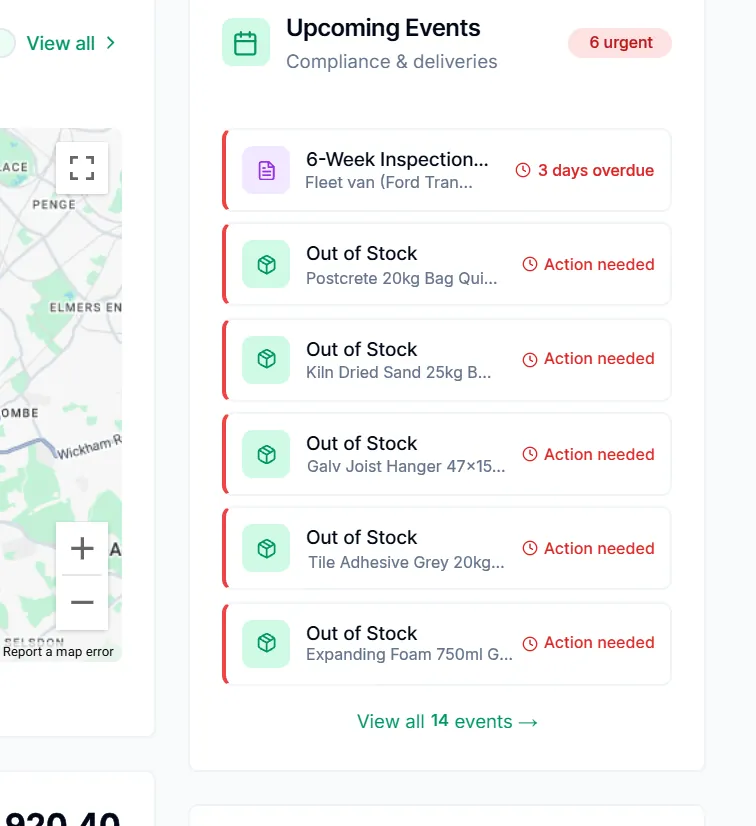
Task: Click the box icon beside Galv Joist Hanger
Action: pos(266,454)
